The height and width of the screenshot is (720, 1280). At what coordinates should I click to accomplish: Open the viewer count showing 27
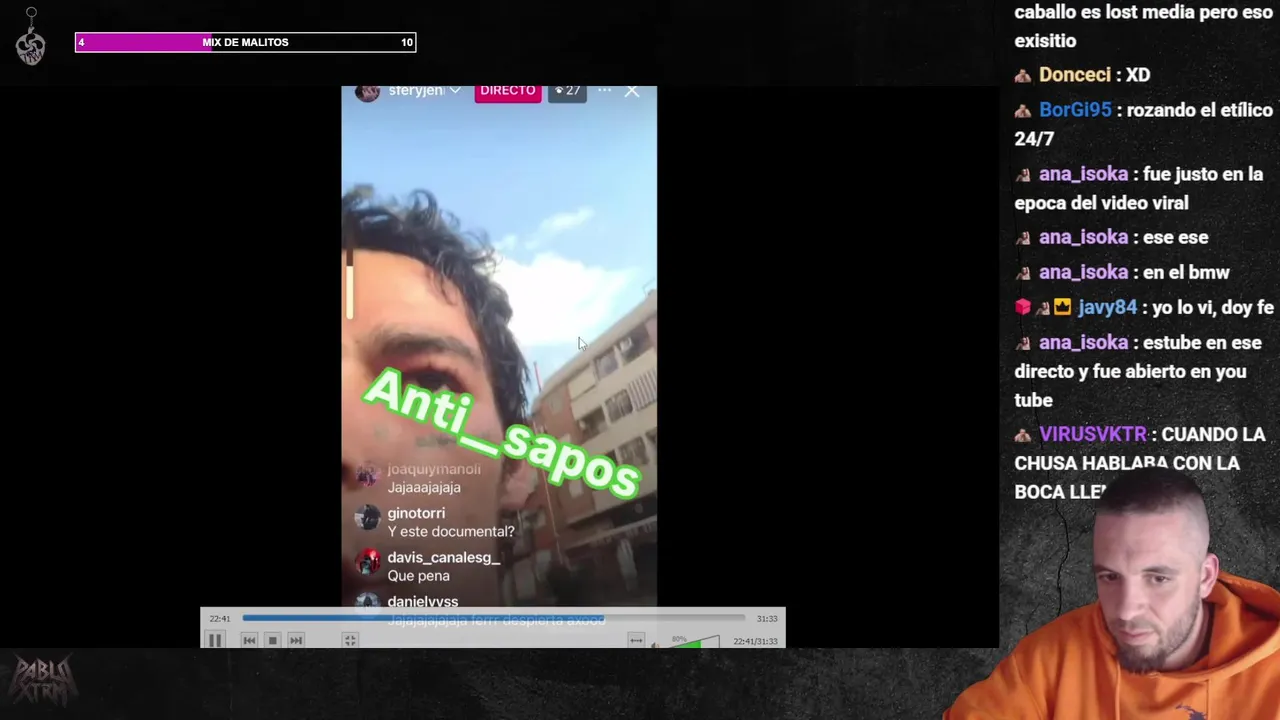tap(567, 91)
